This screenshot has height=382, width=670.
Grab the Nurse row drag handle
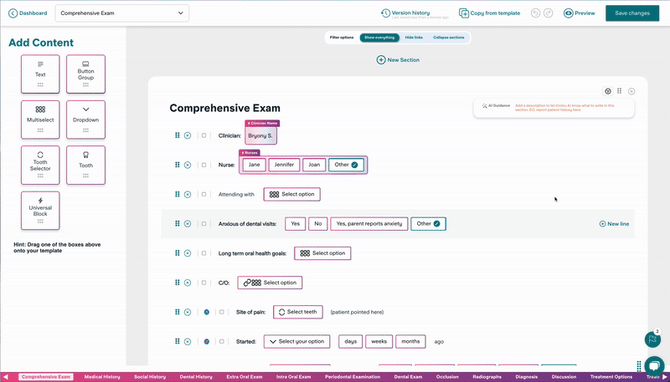click(x=177, y=165)
